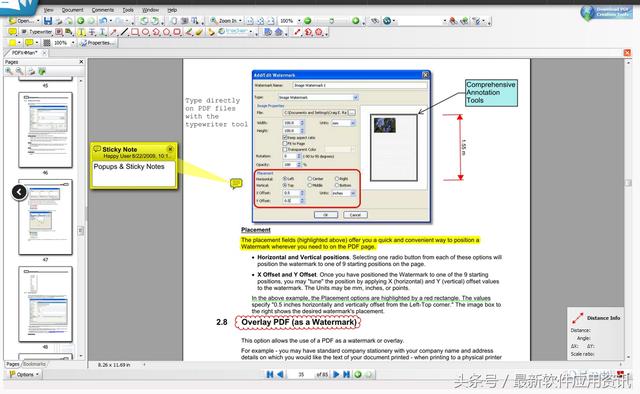Click the Properties... button

(98, 43)
